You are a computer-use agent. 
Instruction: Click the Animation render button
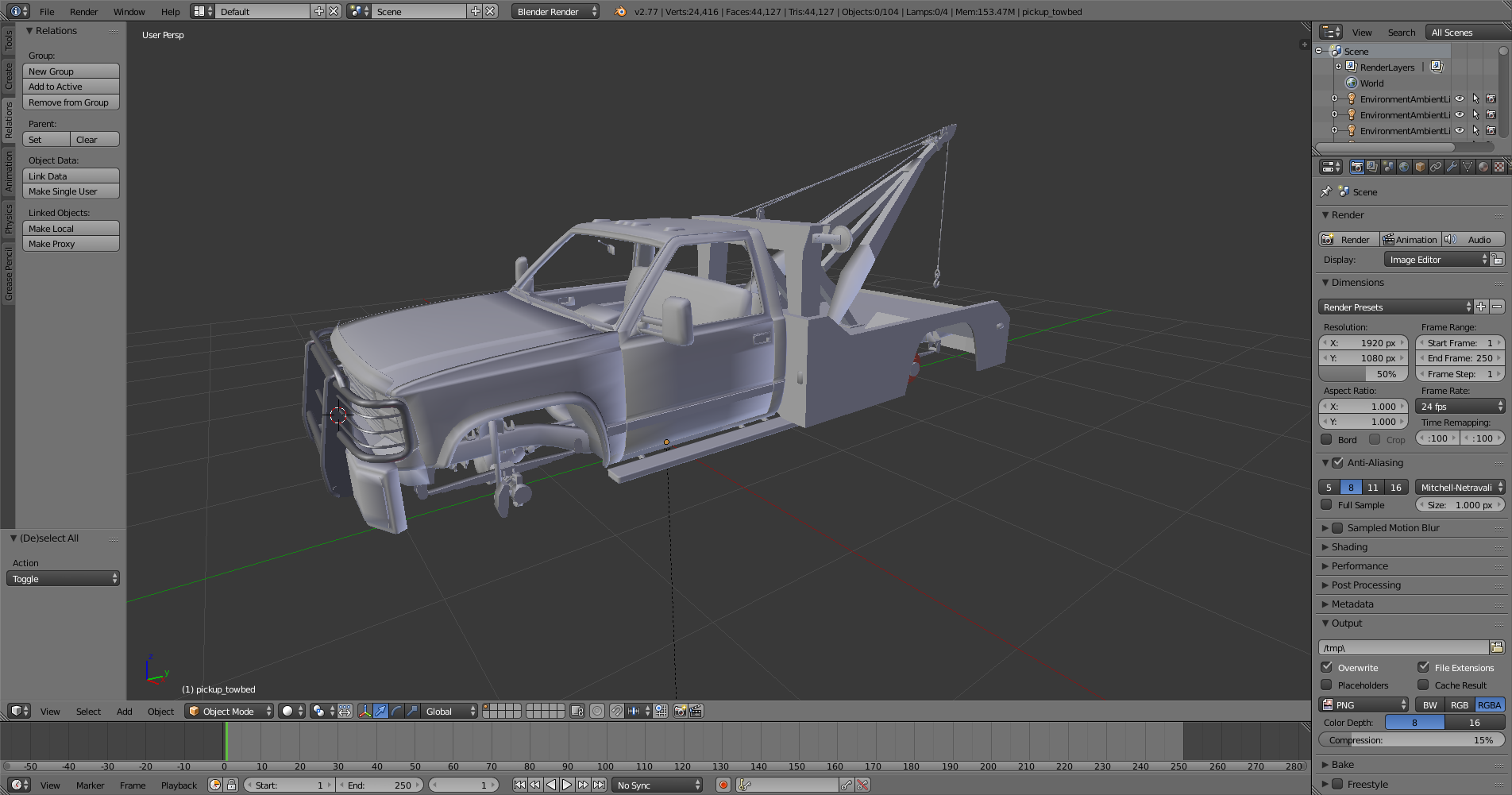pyautogui.click(x=1410, y=239)
